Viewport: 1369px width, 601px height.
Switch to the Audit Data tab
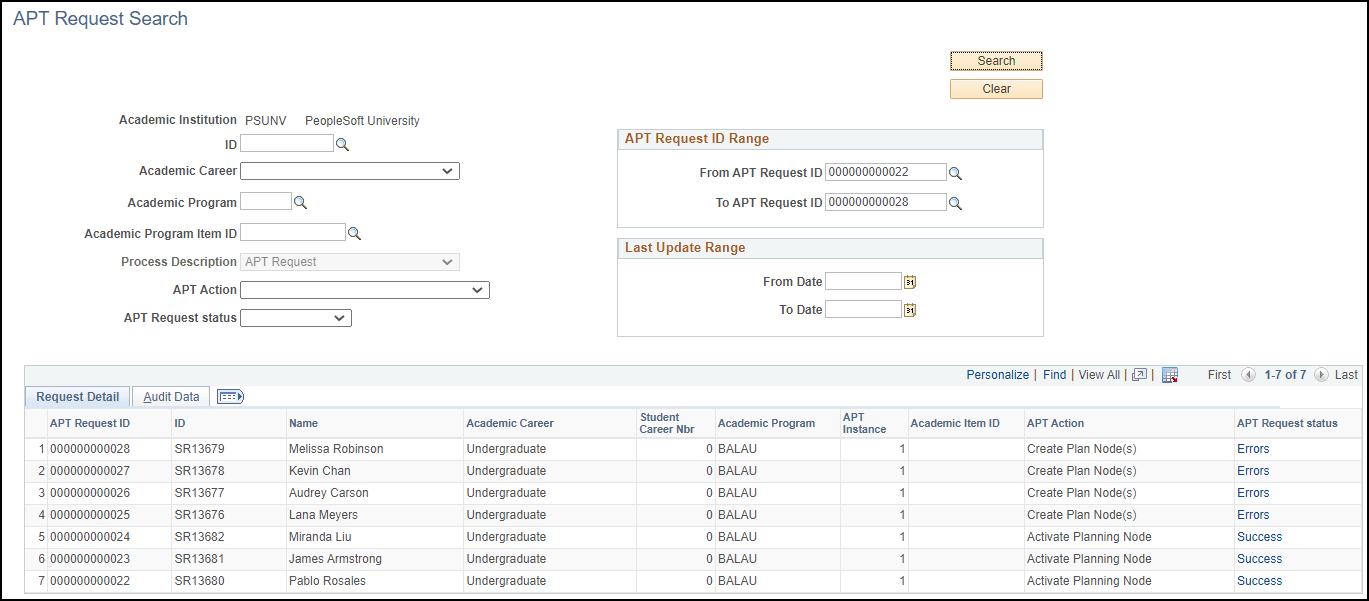(x=170, y=396)
